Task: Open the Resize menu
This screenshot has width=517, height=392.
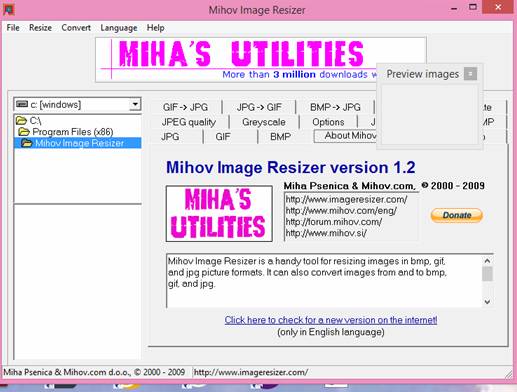Action: pyautogui.click(x=40, y=28)
